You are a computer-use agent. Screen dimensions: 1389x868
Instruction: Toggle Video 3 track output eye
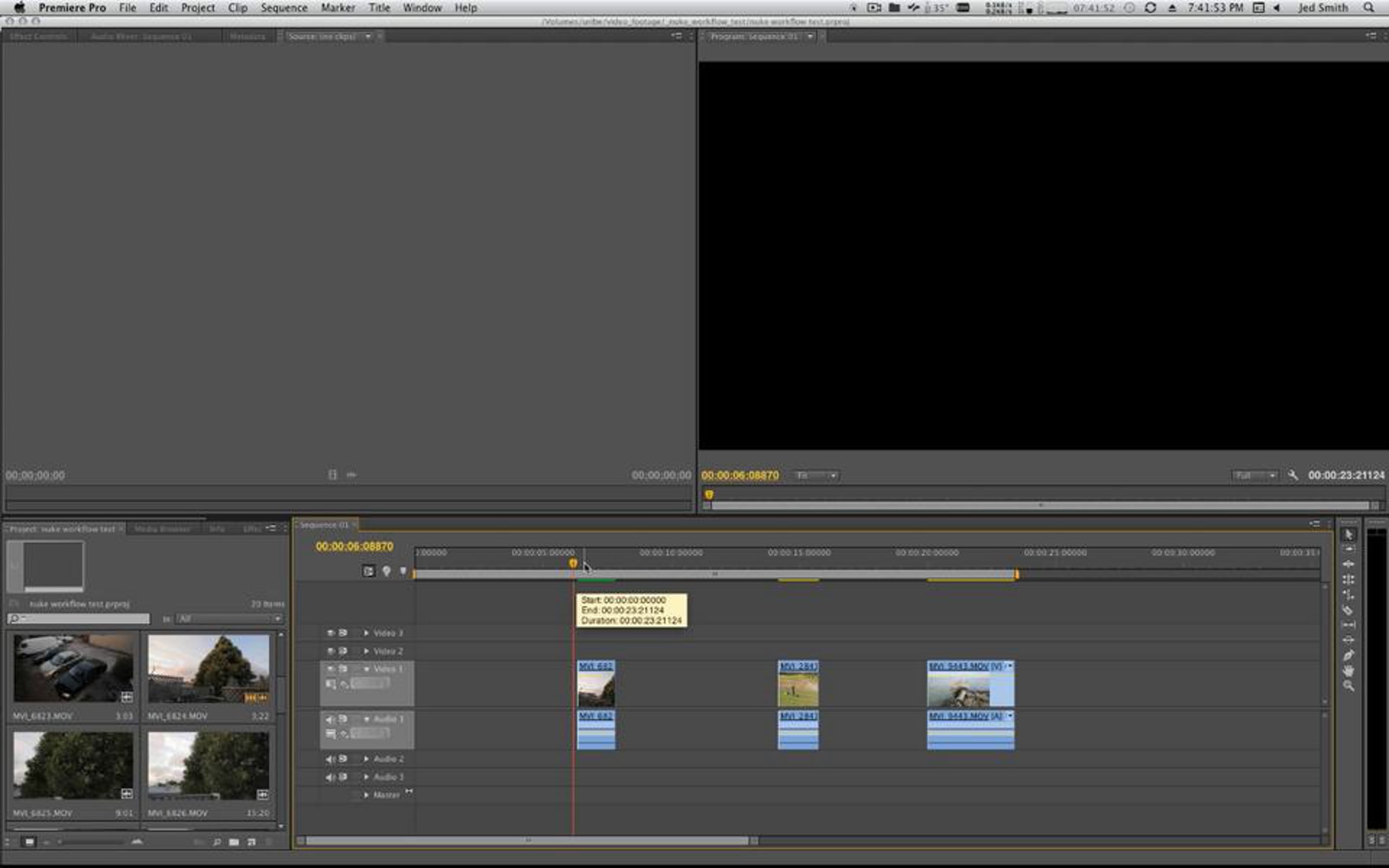(x=330, y=633)
